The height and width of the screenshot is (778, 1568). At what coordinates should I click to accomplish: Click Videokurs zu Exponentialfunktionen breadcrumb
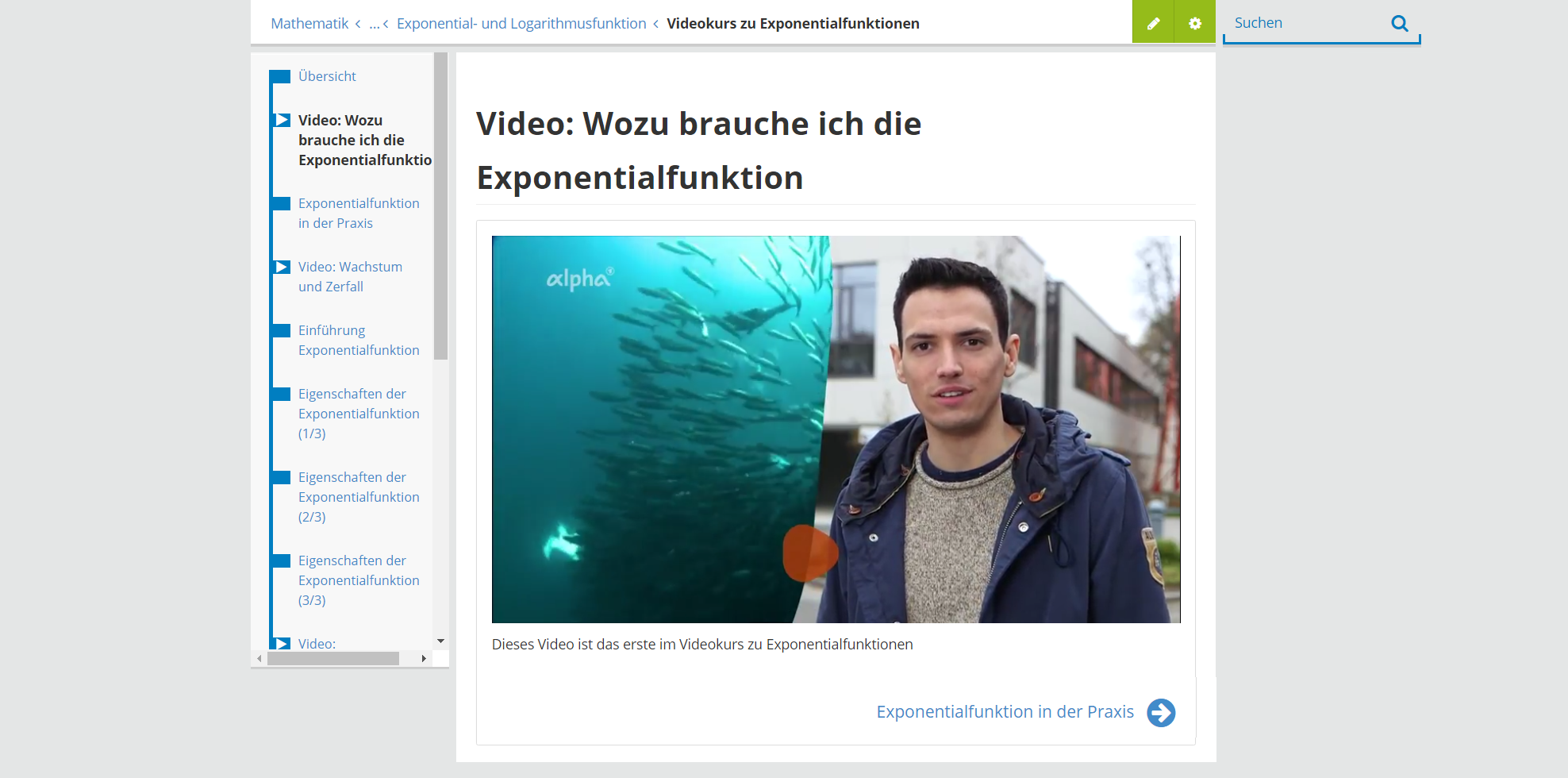[x=793, y=24]
